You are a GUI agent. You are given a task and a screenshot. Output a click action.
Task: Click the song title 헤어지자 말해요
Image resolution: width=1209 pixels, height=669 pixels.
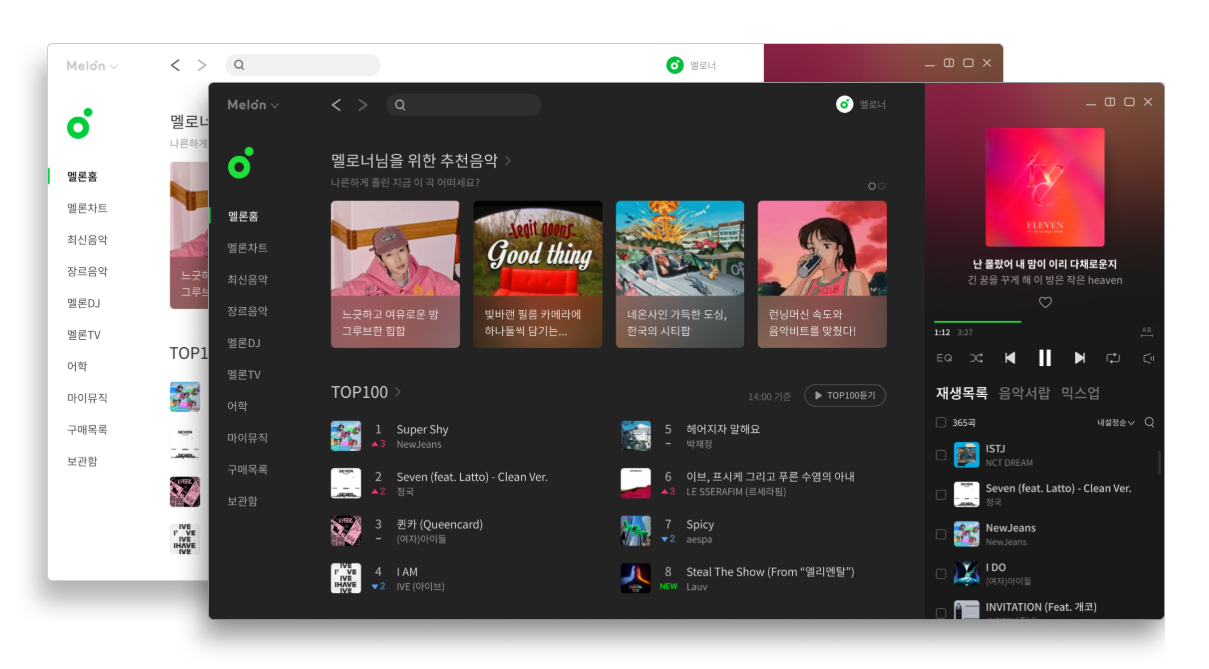tap(723, 429)
